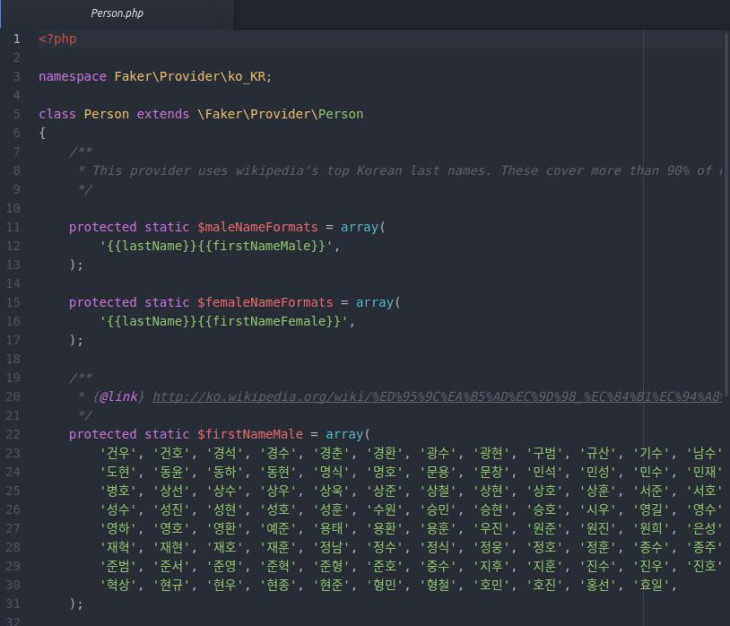The width and height of the screenshot is (730, 626).
Task: Click line number 1 in the gutter
Action: pyautogui.click(x=16, y=39)
